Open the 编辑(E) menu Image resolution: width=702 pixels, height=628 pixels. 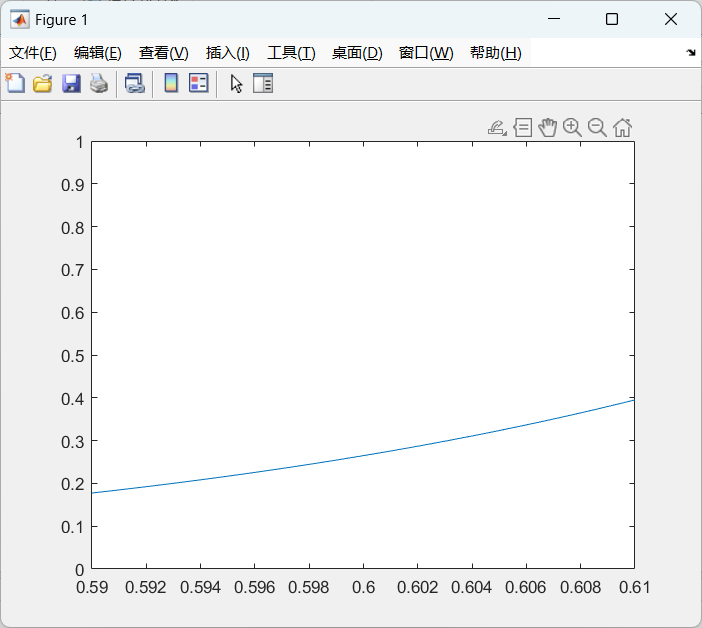pyautogui.click(x=98, y=53)
